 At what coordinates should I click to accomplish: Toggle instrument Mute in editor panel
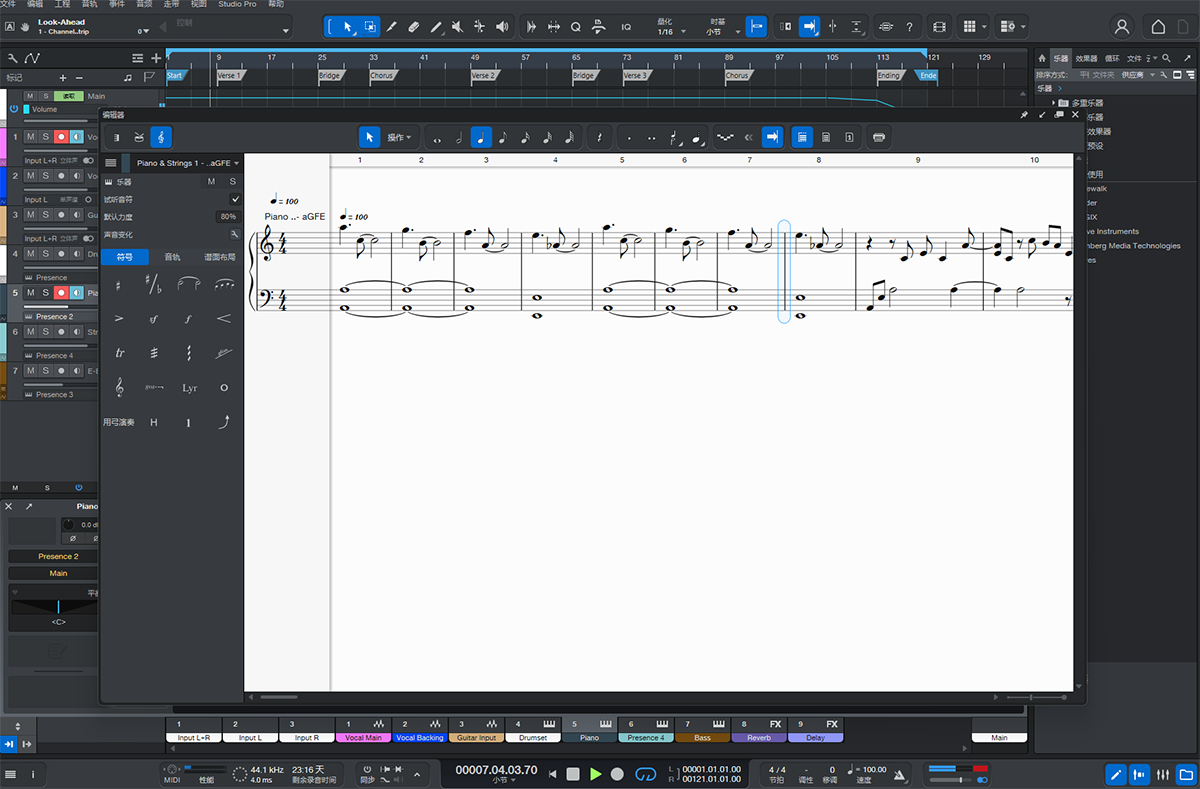(211, 181)
